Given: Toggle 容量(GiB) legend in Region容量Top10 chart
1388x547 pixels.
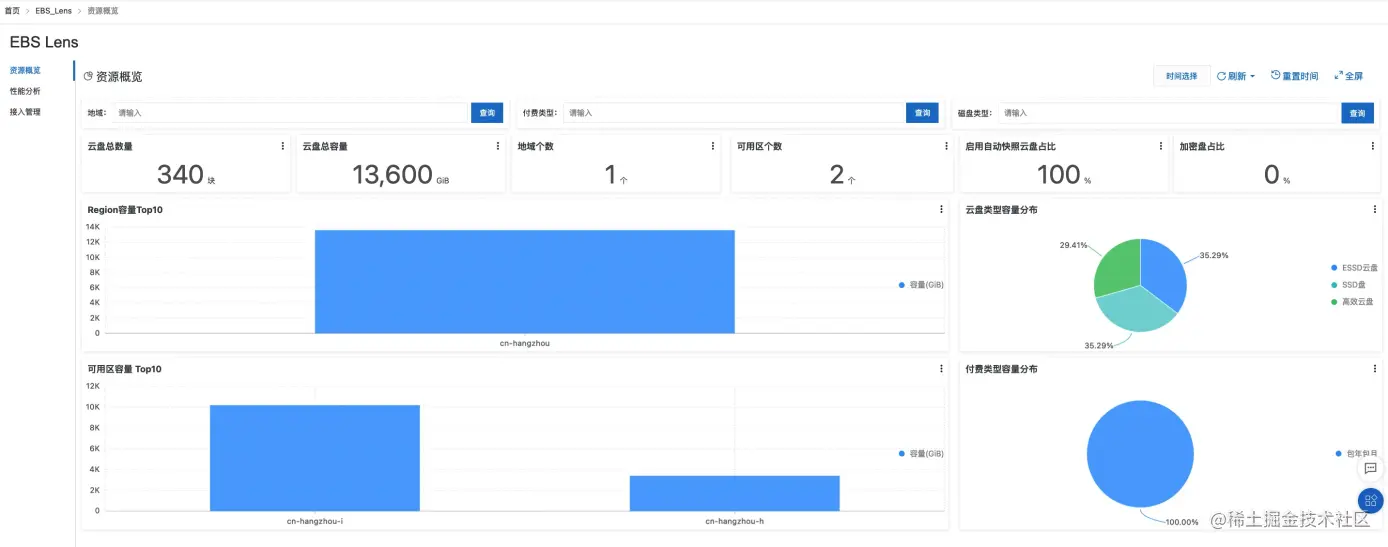Looking at the screenshot, I should coord(921,285).
